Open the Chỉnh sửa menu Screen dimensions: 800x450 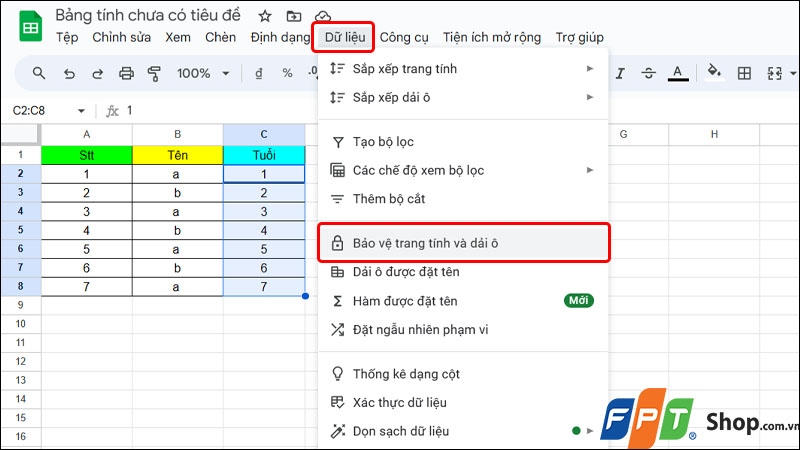[121, 38]
